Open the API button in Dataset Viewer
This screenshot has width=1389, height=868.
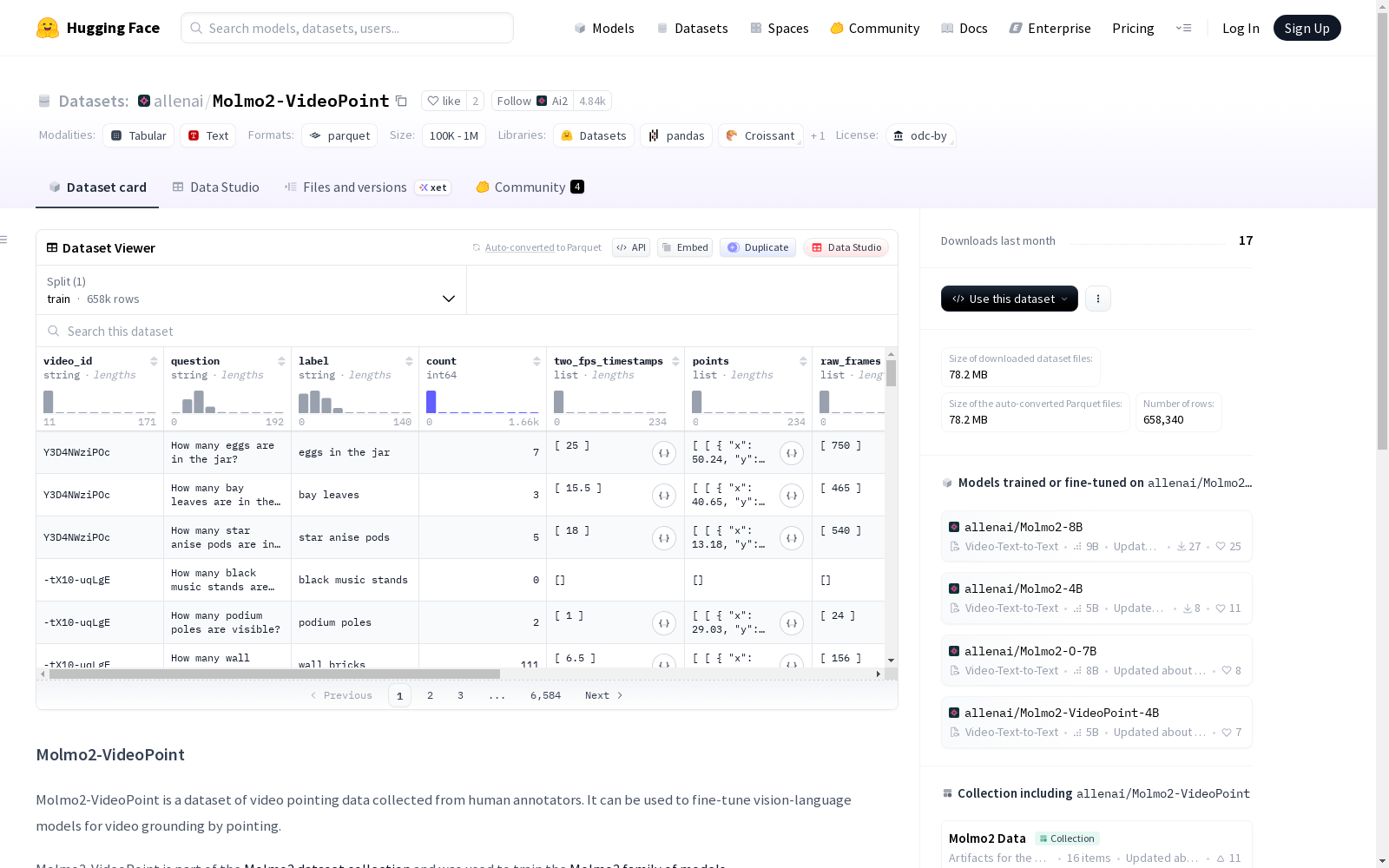tap(631, 247)
